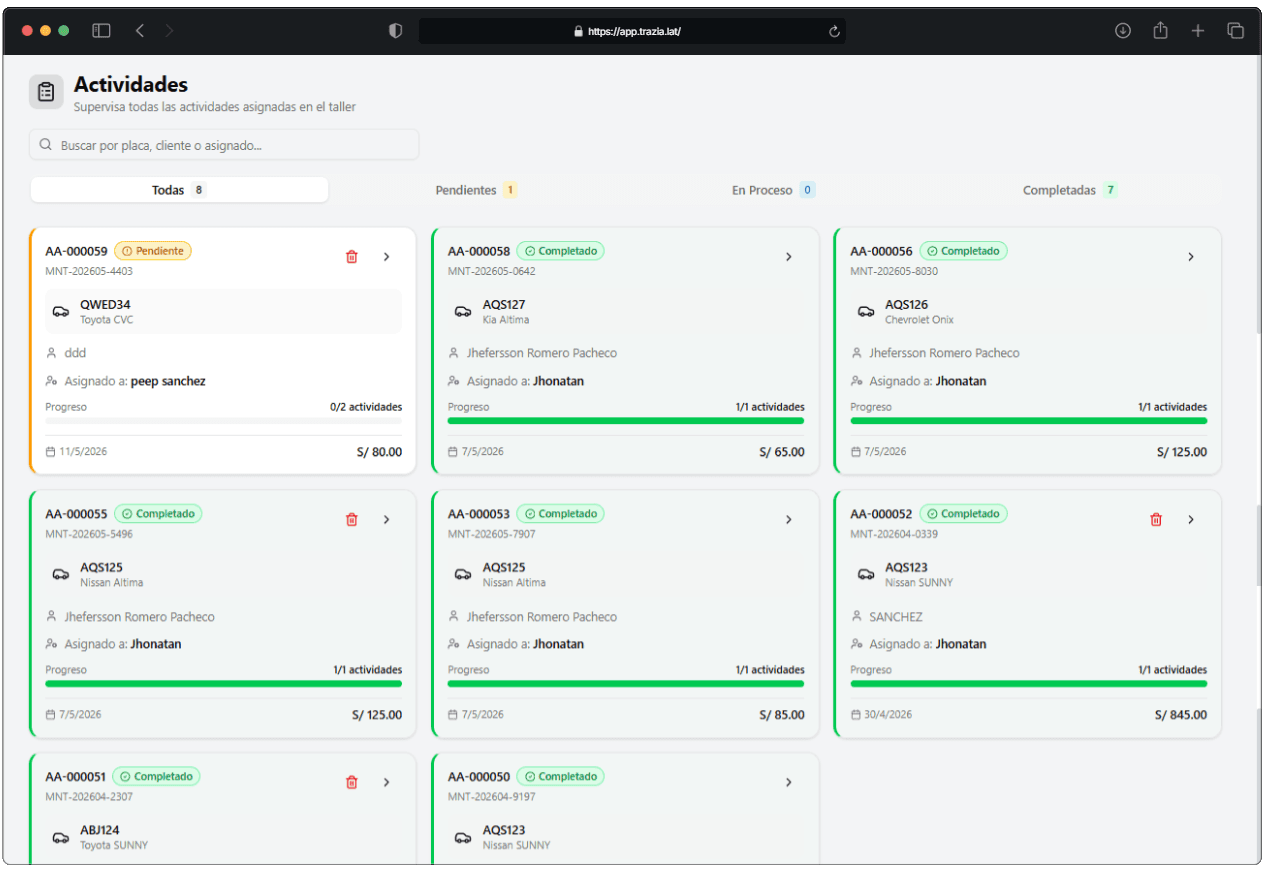Open AA-000059 details via chevron arrow
The height and width of the screenshot is (869, 1270).
[387, 257]
